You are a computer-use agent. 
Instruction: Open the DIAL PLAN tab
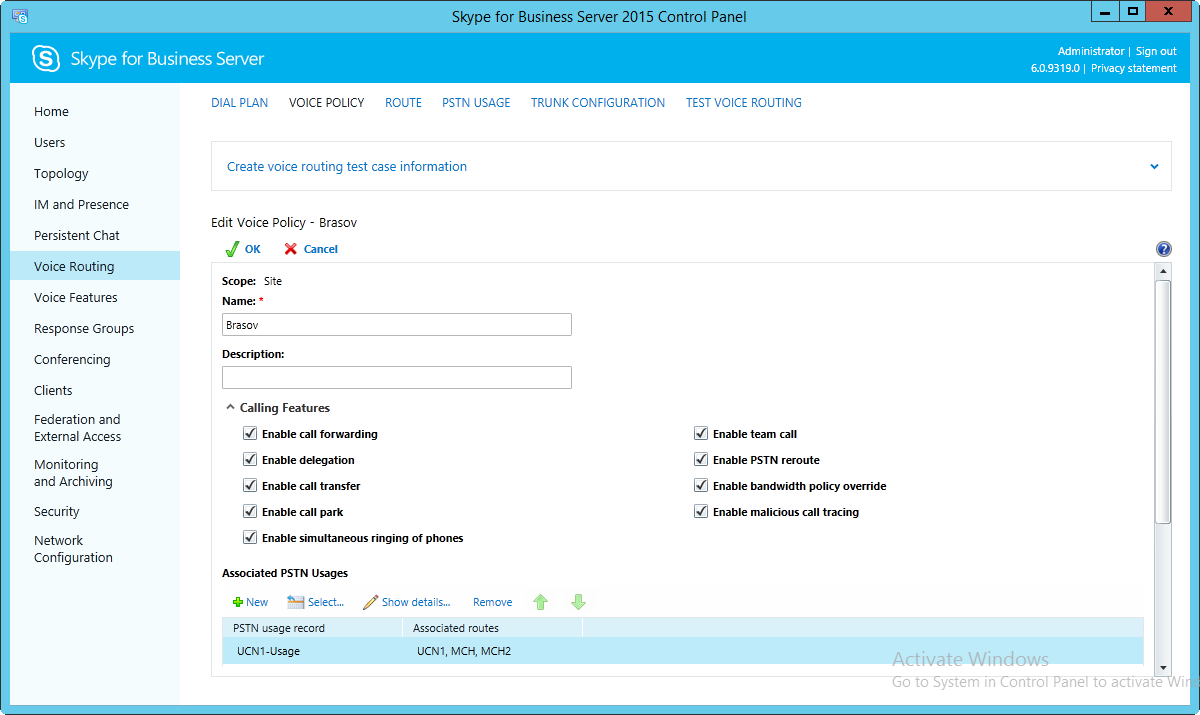click(240, 103)
